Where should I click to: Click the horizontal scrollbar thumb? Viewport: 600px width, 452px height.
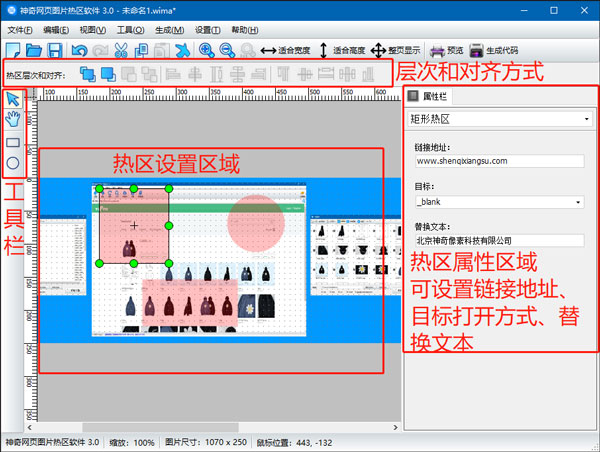(x=160, y=427)
